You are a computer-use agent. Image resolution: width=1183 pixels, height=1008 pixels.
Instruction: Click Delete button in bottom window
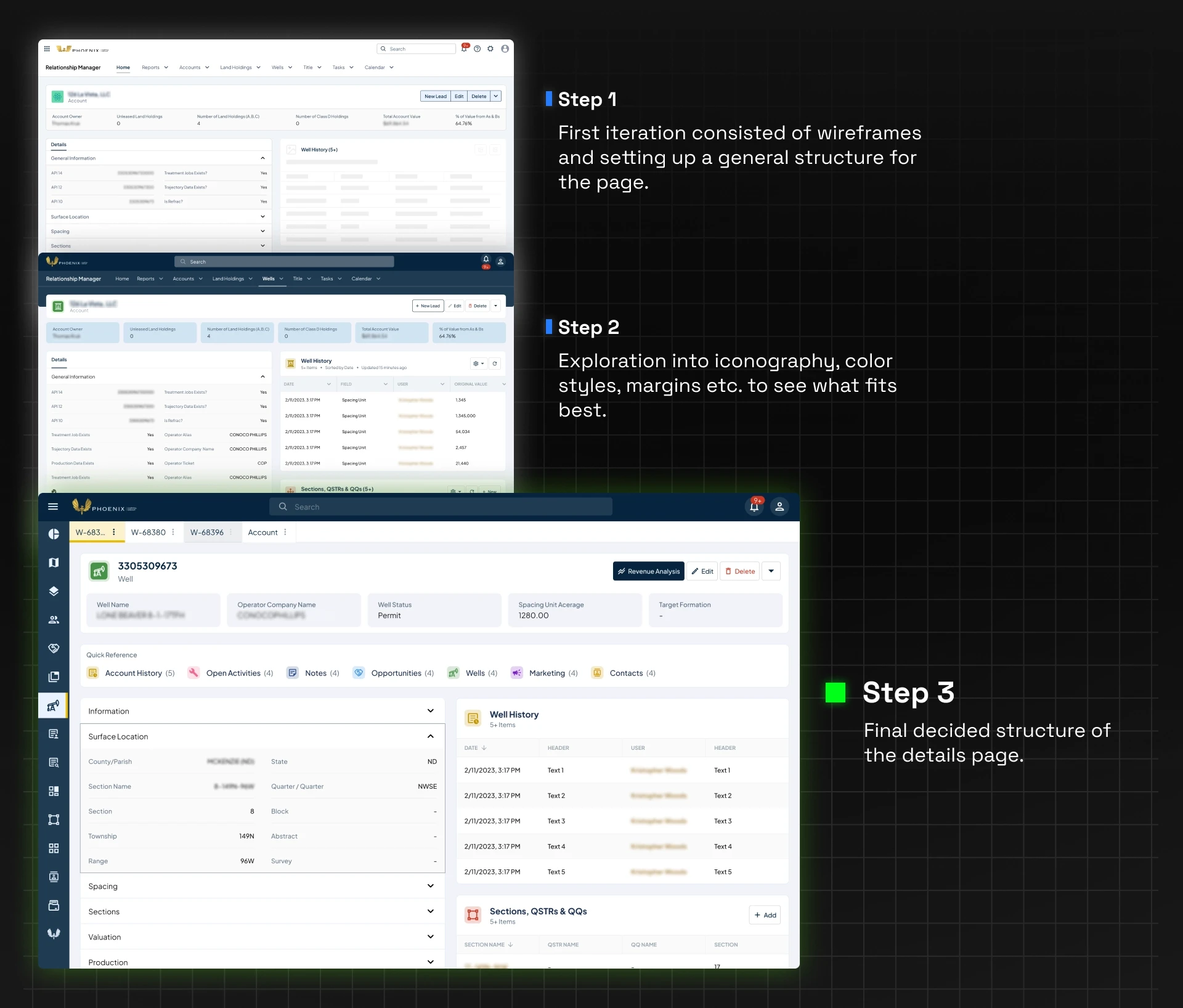pos(739,571)
